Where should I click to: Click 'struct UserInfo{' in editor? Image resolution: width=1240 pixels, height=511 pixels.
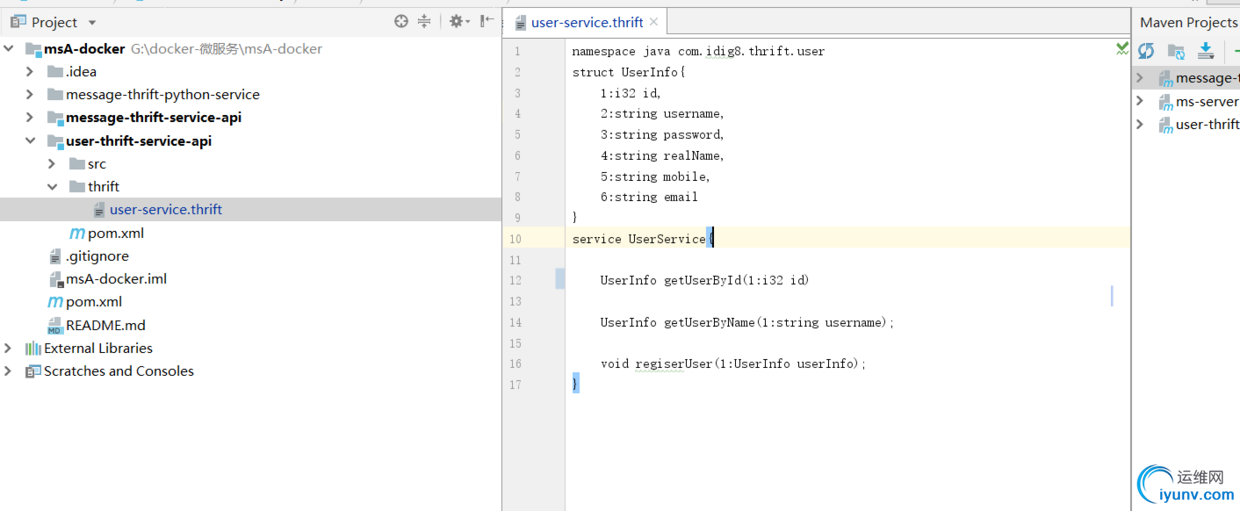pos(629,72)
